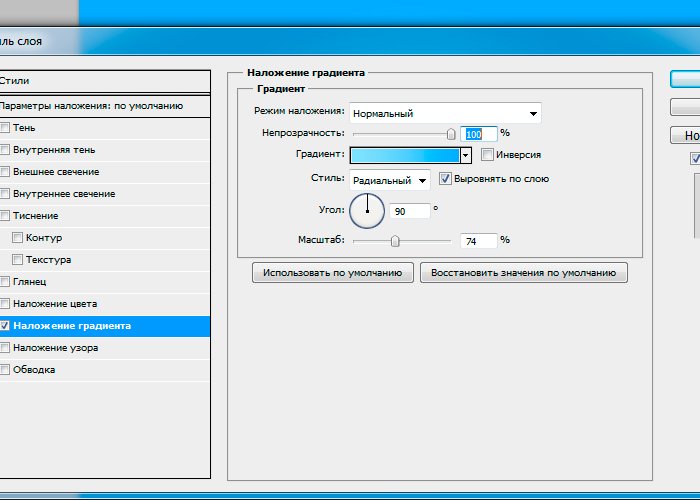The image size is (700, 500).
Task: Click Восстановить значения по умолчанию button
Action: point(524,273)
